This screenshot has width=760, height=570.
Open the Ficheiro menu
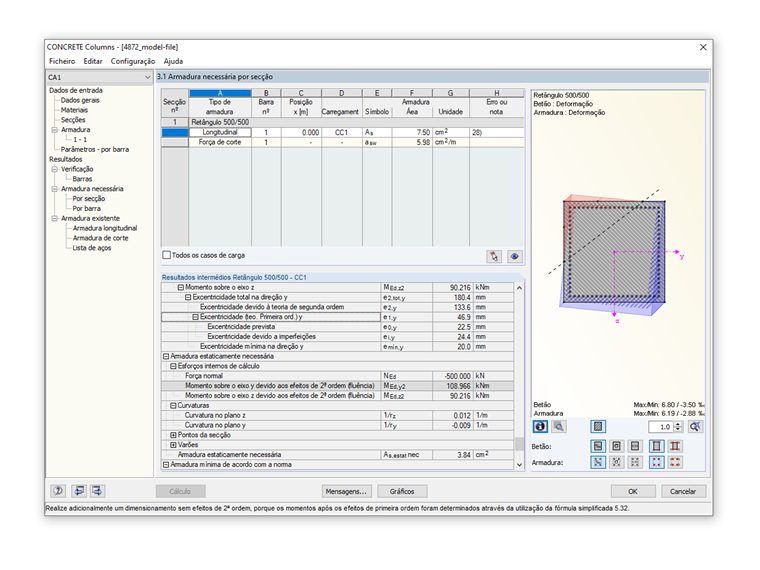pyautogui.click(x=62, y=61)
